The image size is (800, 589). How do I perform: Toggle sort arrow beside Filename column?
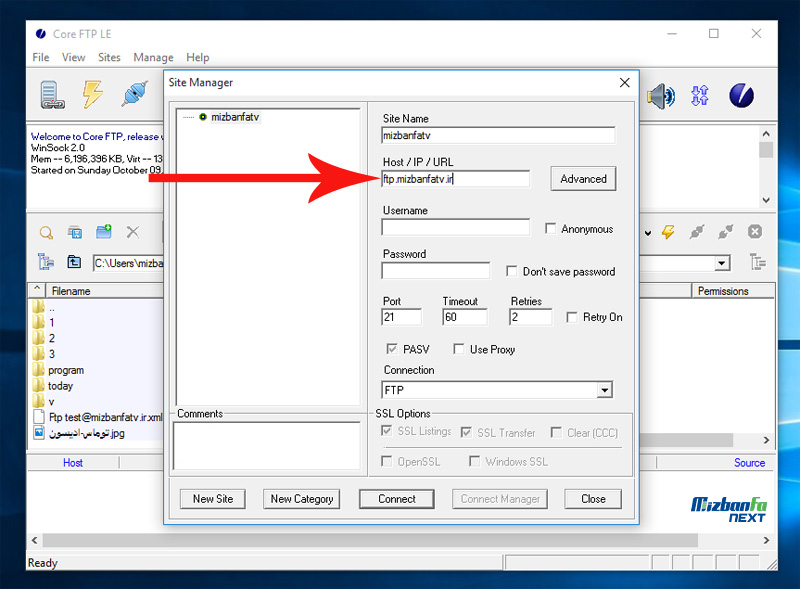[37, 289]
